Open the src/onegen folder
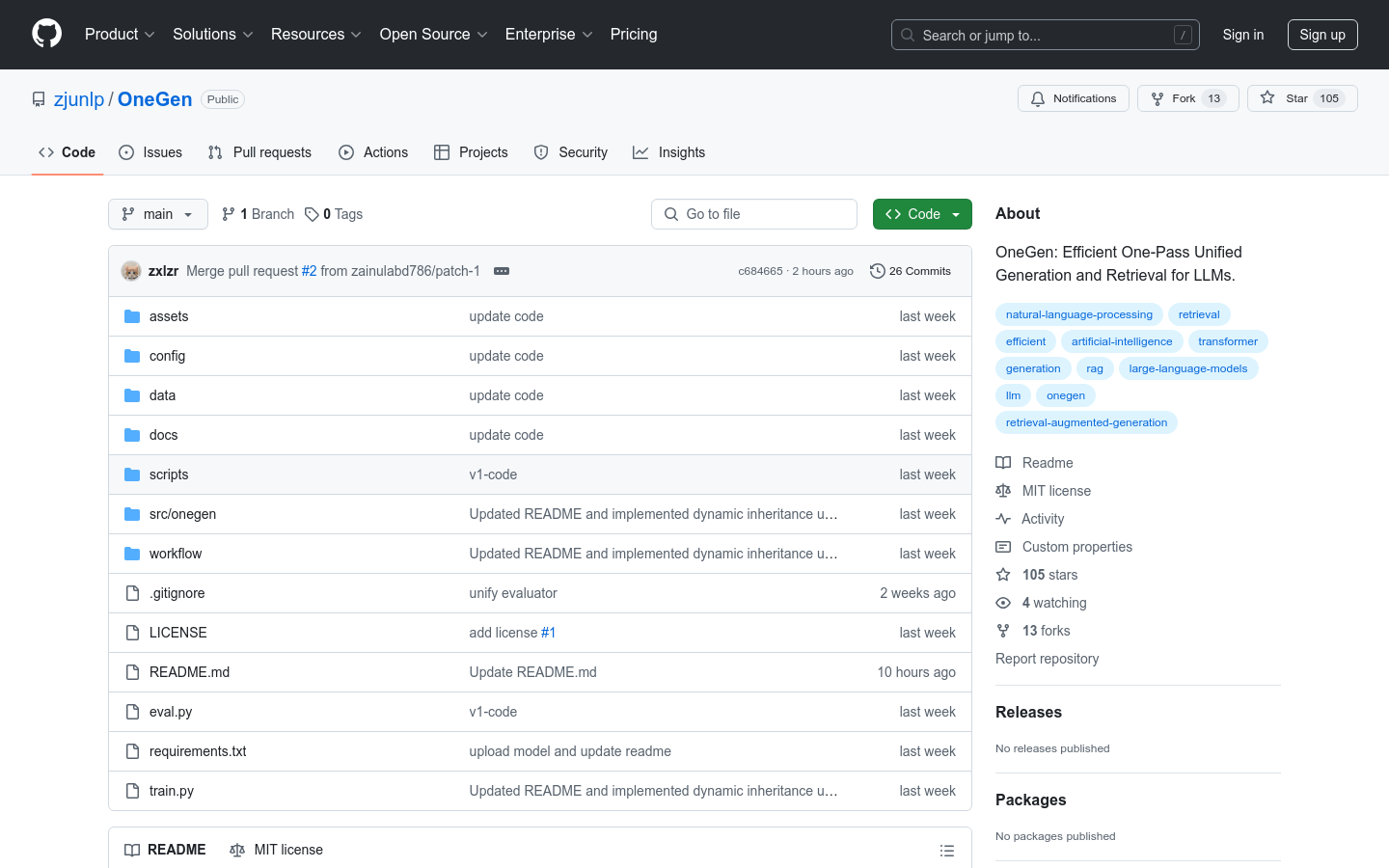 (x=182, y=514)
